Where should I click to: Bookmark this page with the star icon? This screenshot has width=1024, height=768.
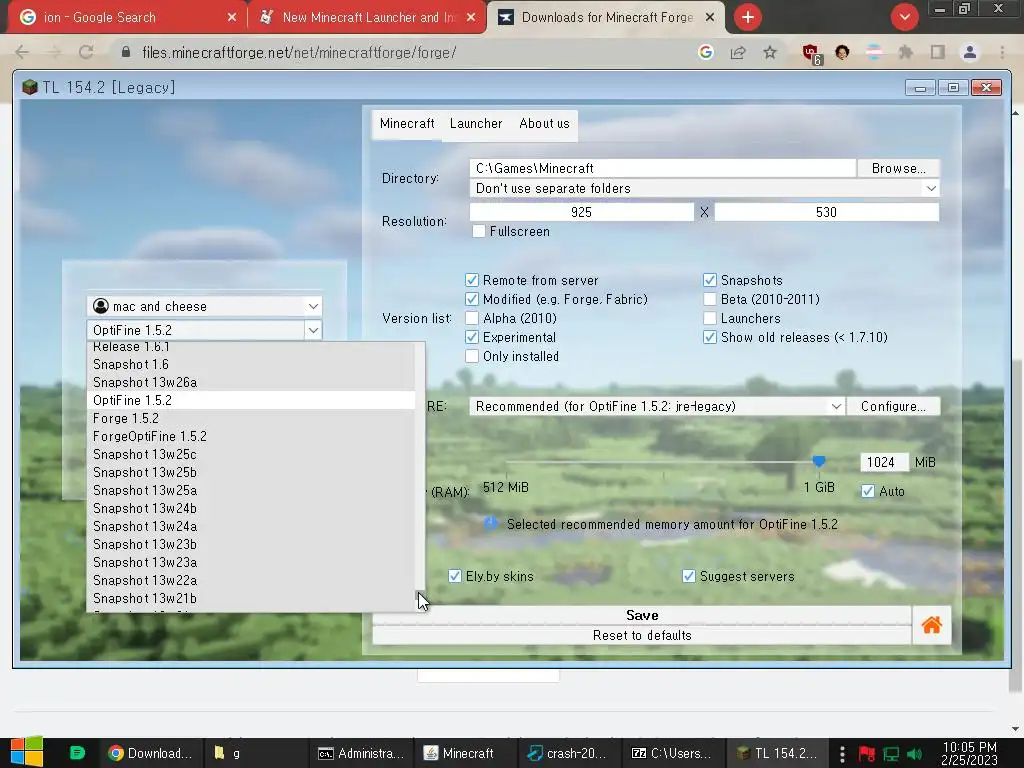tap(770, 53)
